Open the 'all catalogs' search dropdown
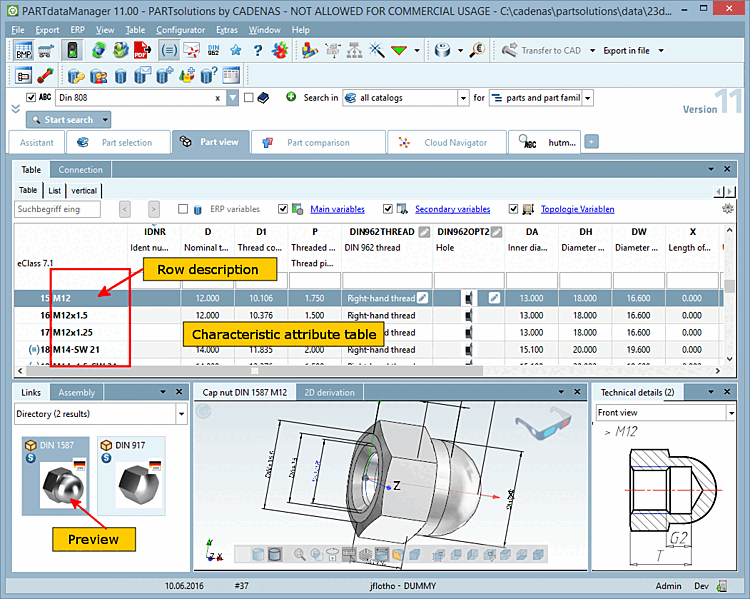750x599 pixels. coord(462,98)
